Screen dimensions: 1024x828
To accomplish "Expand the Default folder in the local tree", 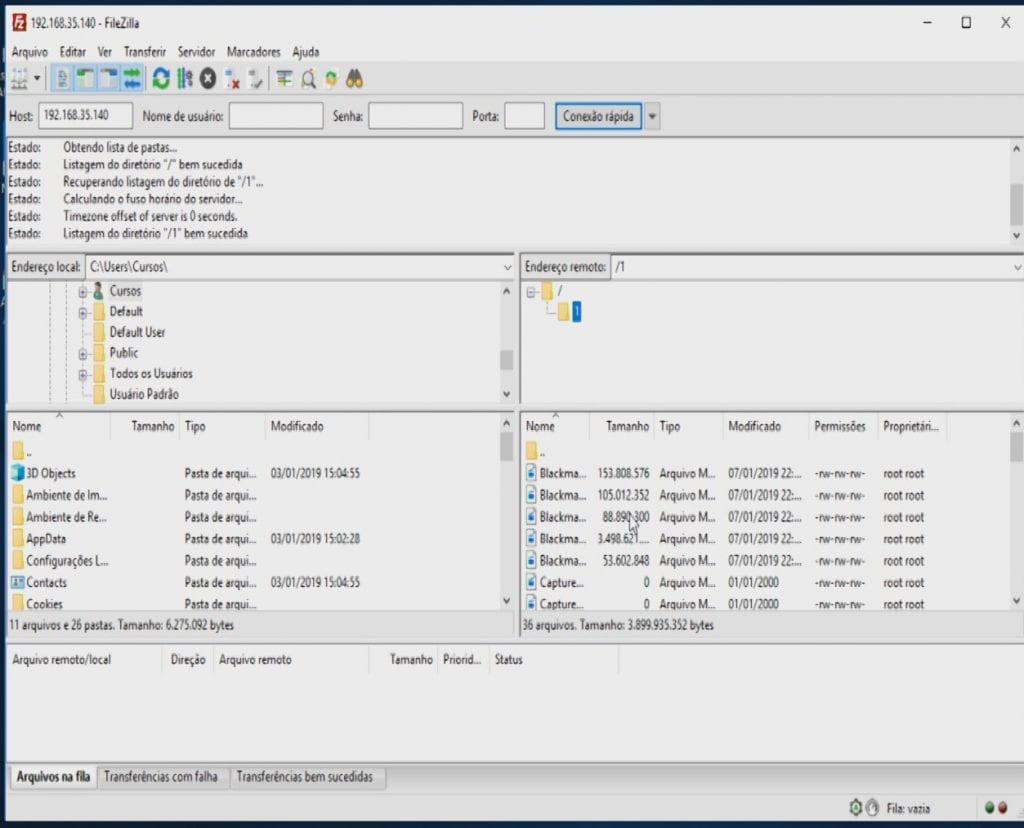I will point(83,313).
